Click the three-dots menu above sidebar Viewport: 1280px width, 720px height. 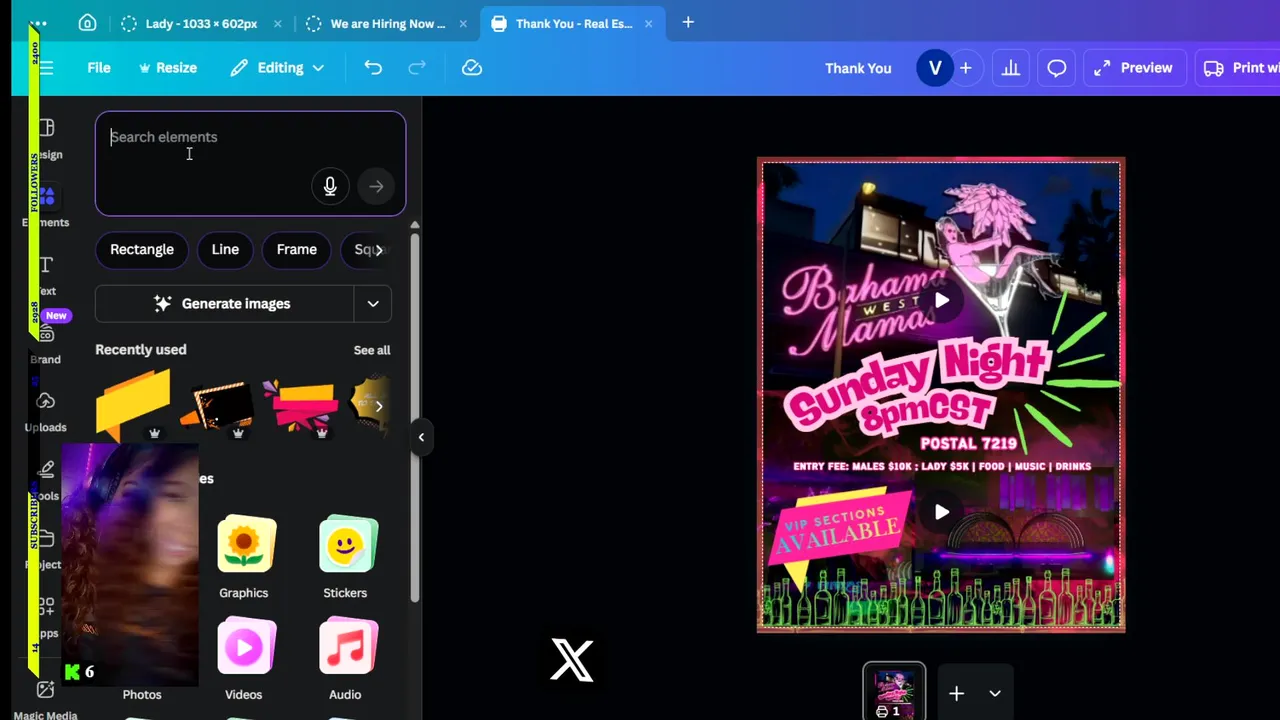[38, 23]
